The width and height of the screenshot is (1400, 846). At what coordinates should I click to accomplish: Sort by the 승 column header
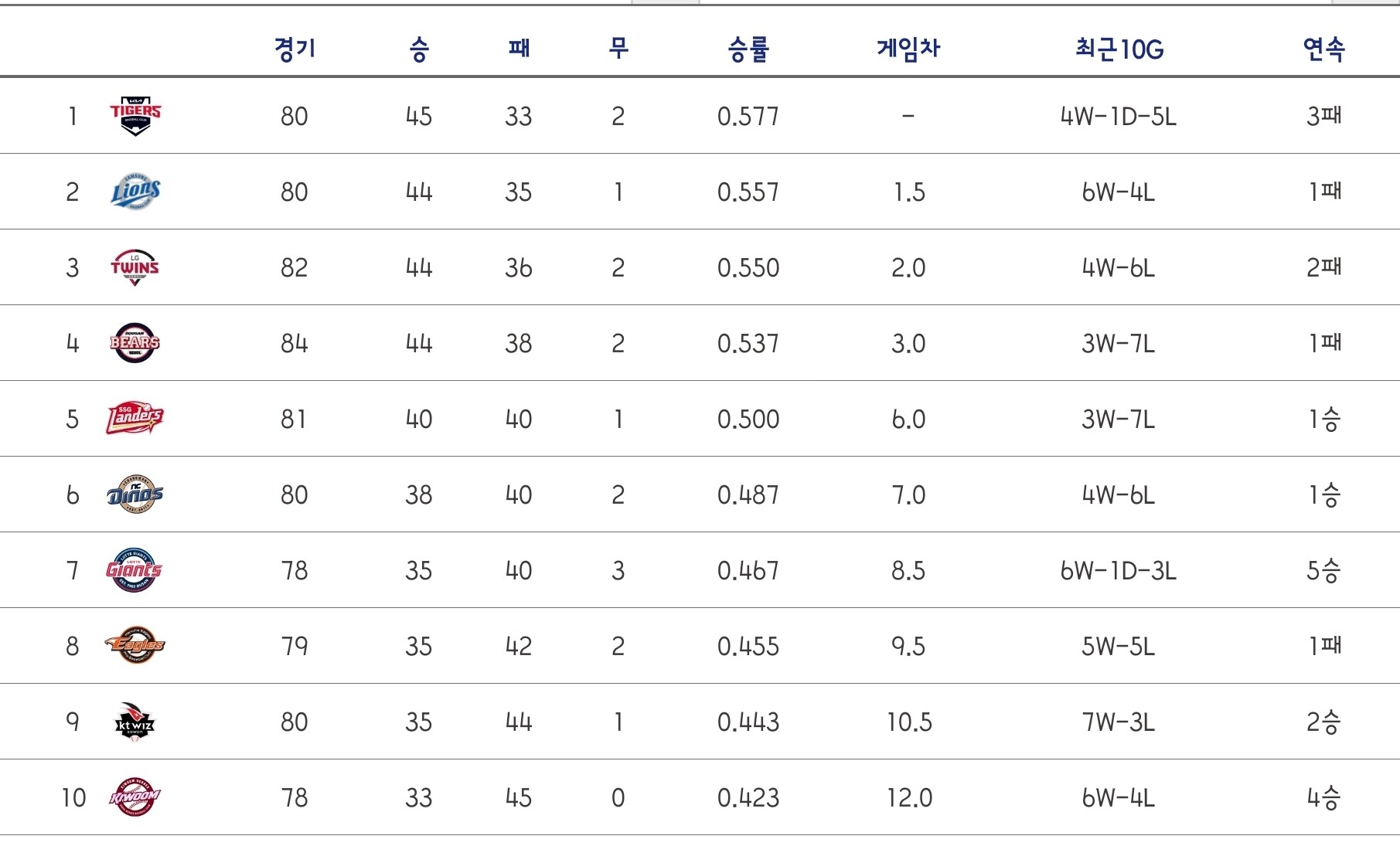(419, 49)
